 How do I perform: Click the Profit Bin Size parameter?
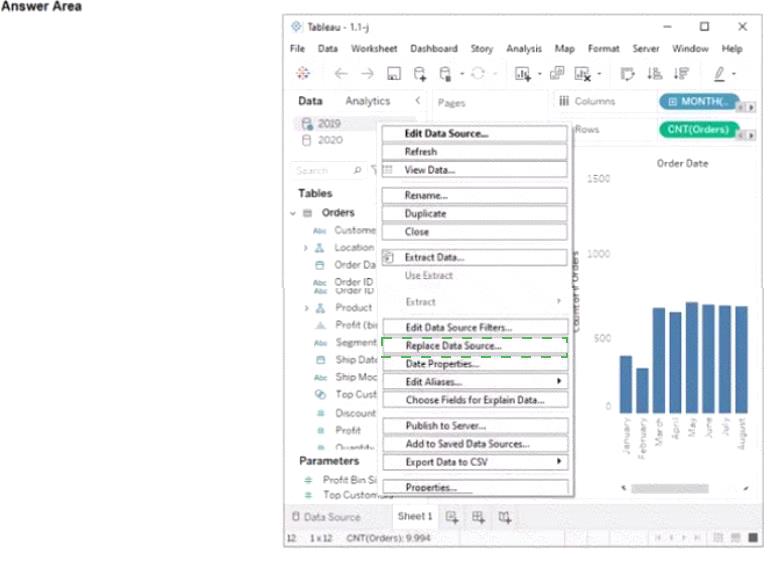point(349,480)
